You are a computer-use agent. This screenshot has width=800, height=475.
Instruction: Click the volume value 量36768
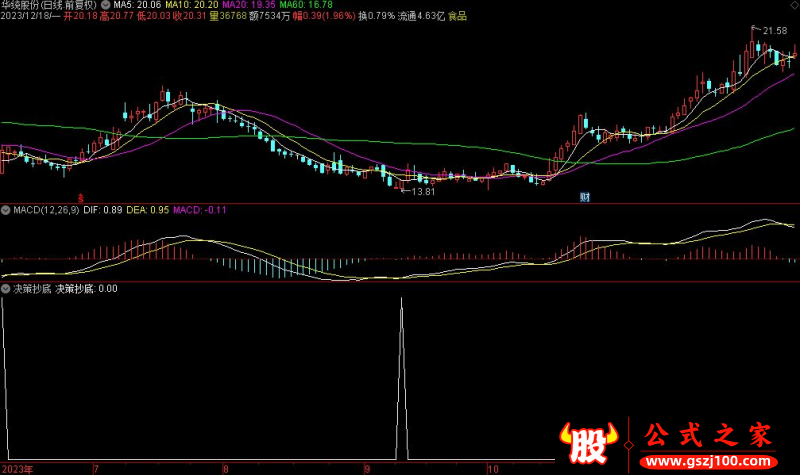pyautogui.click(x=228, y=16)
